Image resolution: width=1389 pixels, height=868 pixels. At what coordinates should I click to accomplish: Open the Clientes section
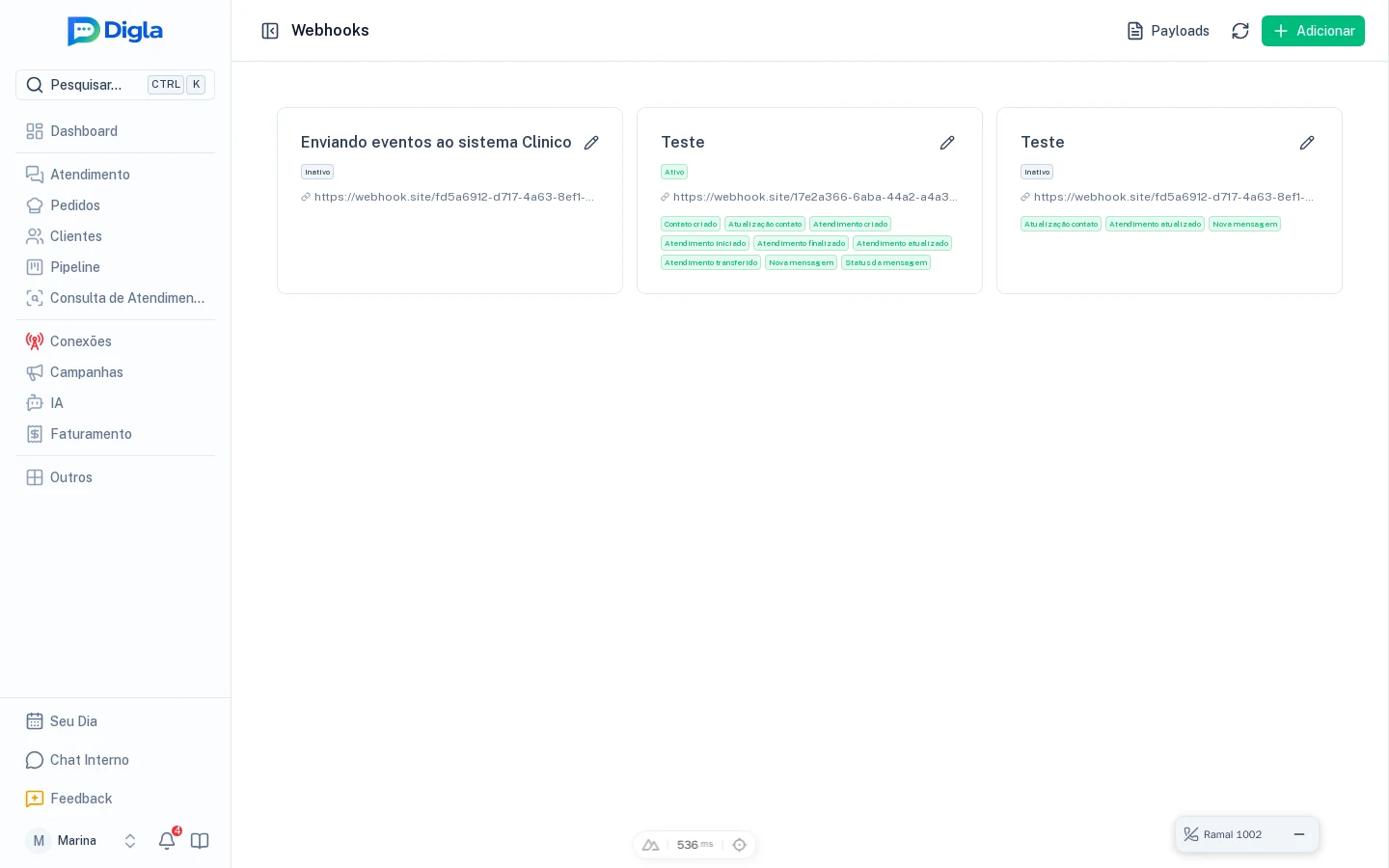(115, 236)
